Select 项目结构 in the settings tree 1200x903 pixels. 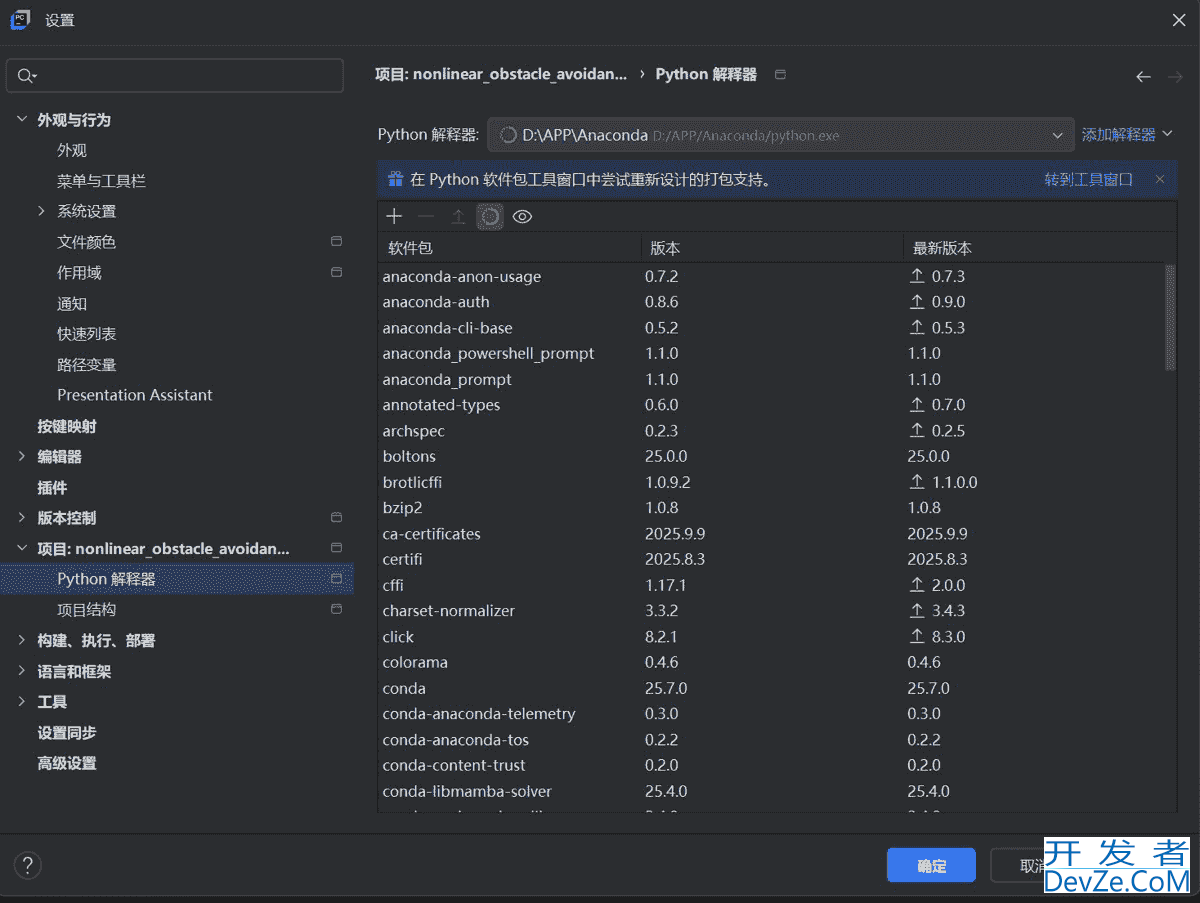(86, 610)
